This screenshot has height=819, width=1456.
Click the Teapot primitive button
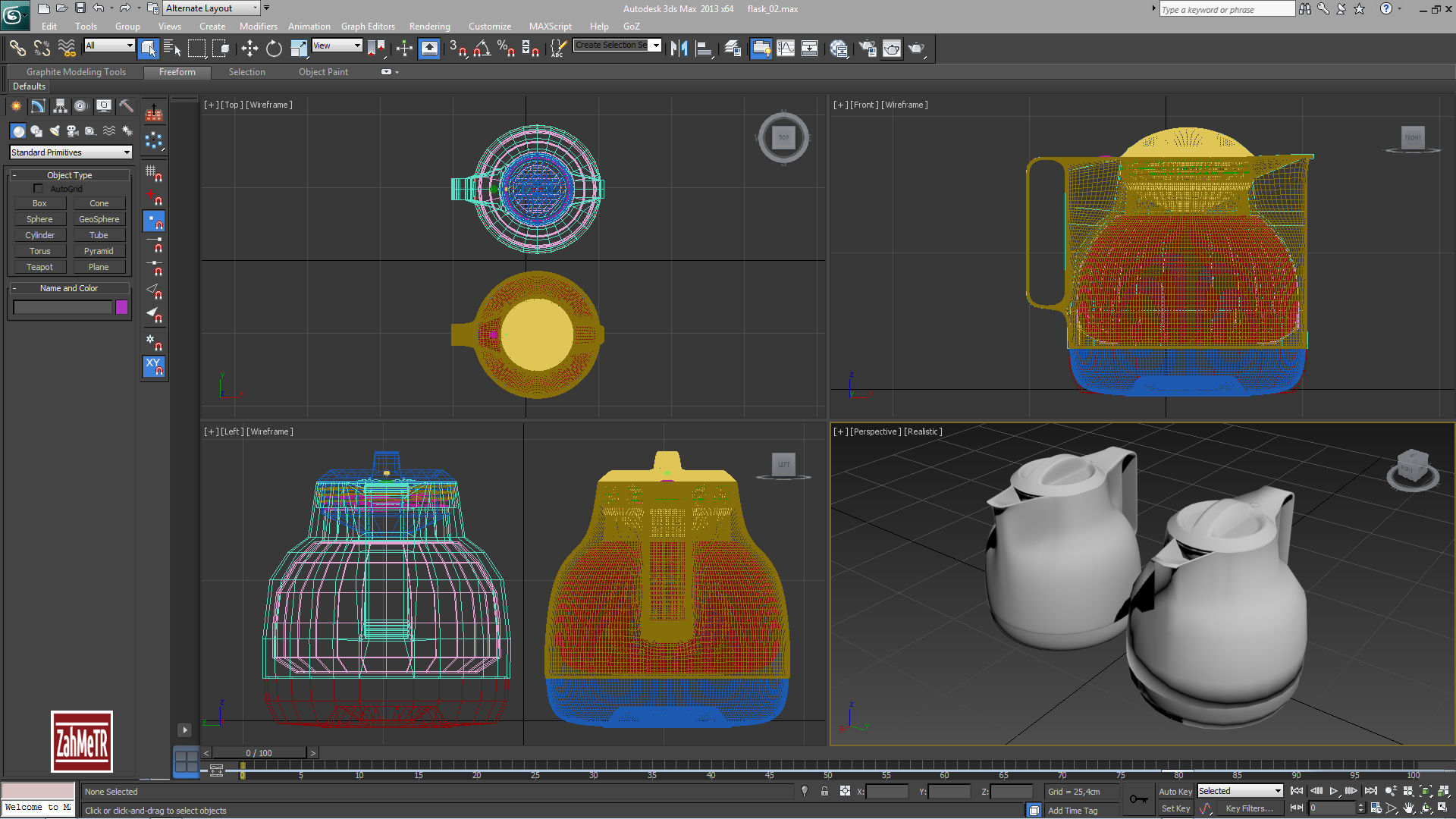pyautogui.click(x=39, y=267)
